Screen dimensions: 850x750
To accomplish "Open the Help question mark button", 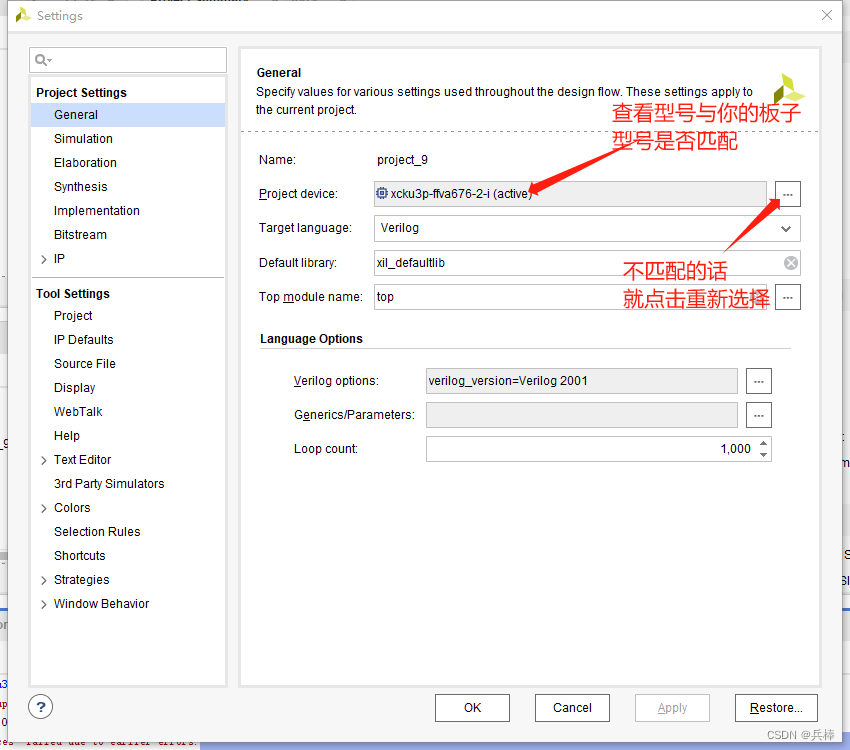I will (41, 707).
